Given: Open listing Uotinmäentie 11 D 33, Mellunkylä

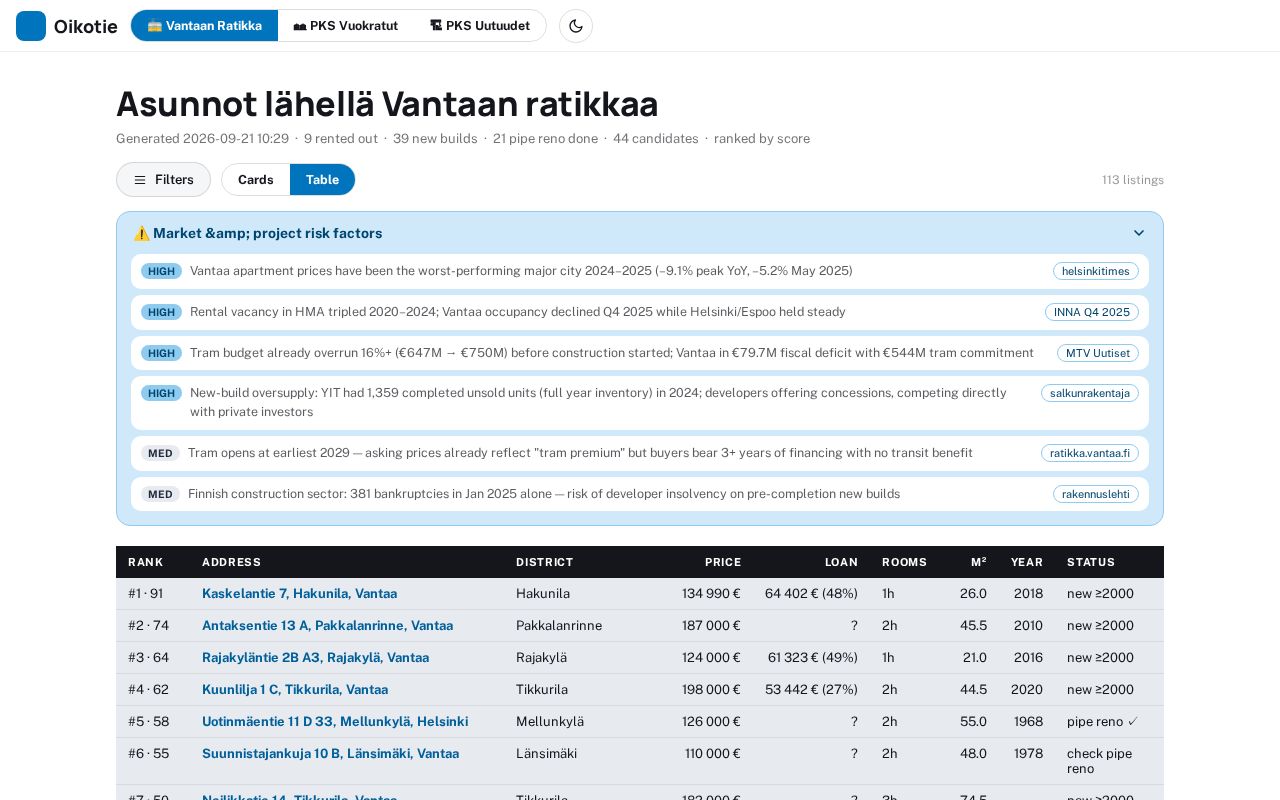Looking at the screenshot, I should [335, 722].
